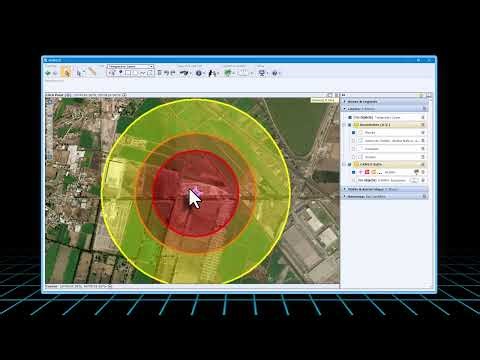Click the bin icon on the first sublayer row
This screenshot has width=480, height=360.
pyautogui.click(x=423, y=132)
